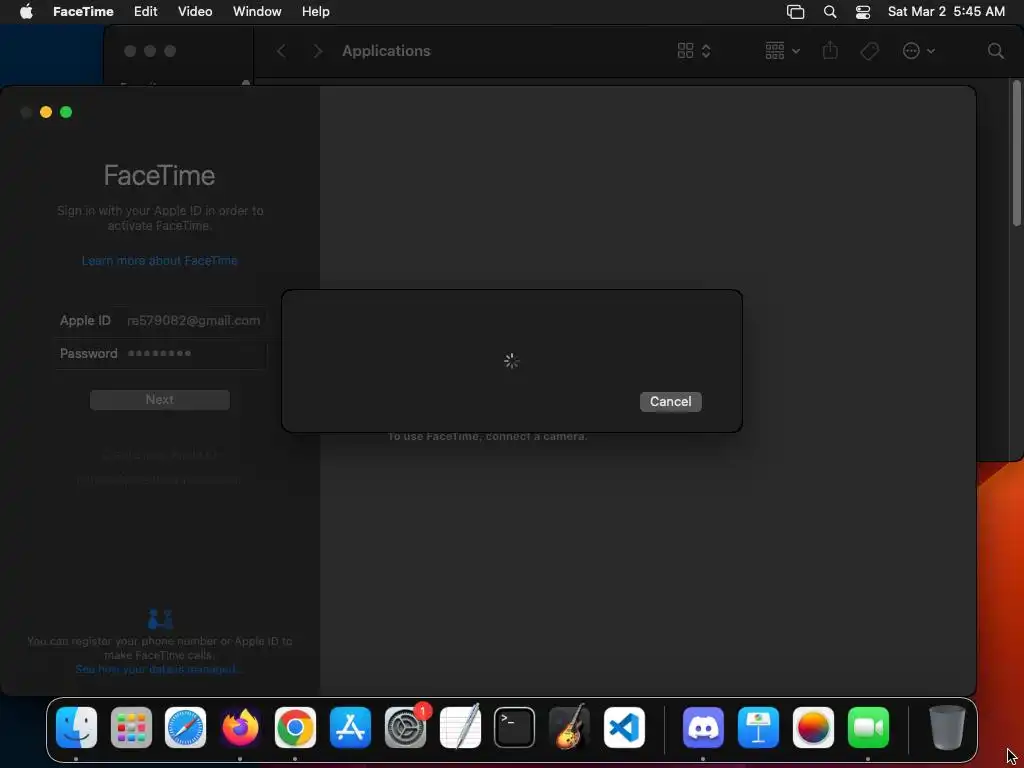Click the Finder Share toolbar icon
This screenshot has width=1024, height=768.
coord(830,50)
